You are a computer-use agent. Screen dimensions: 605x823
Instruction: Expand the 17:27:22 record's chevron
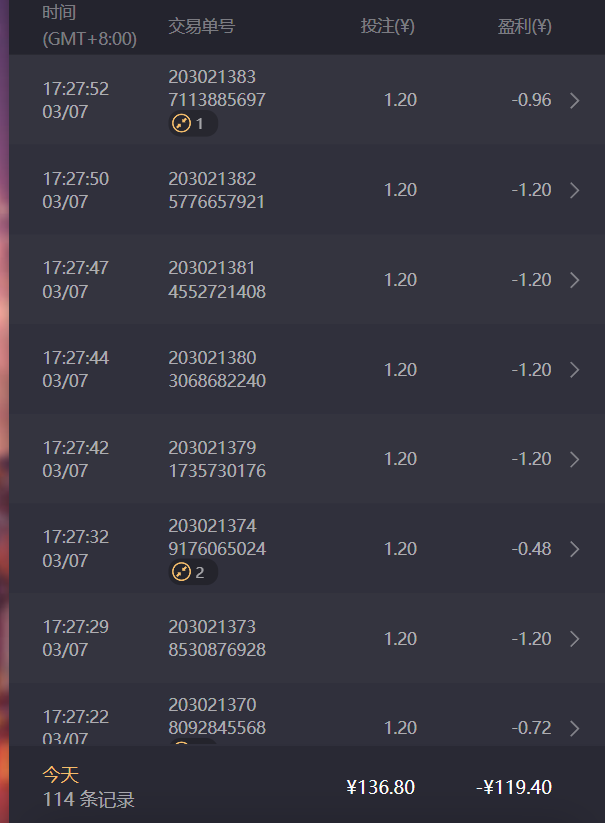click(x=574, y=728)
